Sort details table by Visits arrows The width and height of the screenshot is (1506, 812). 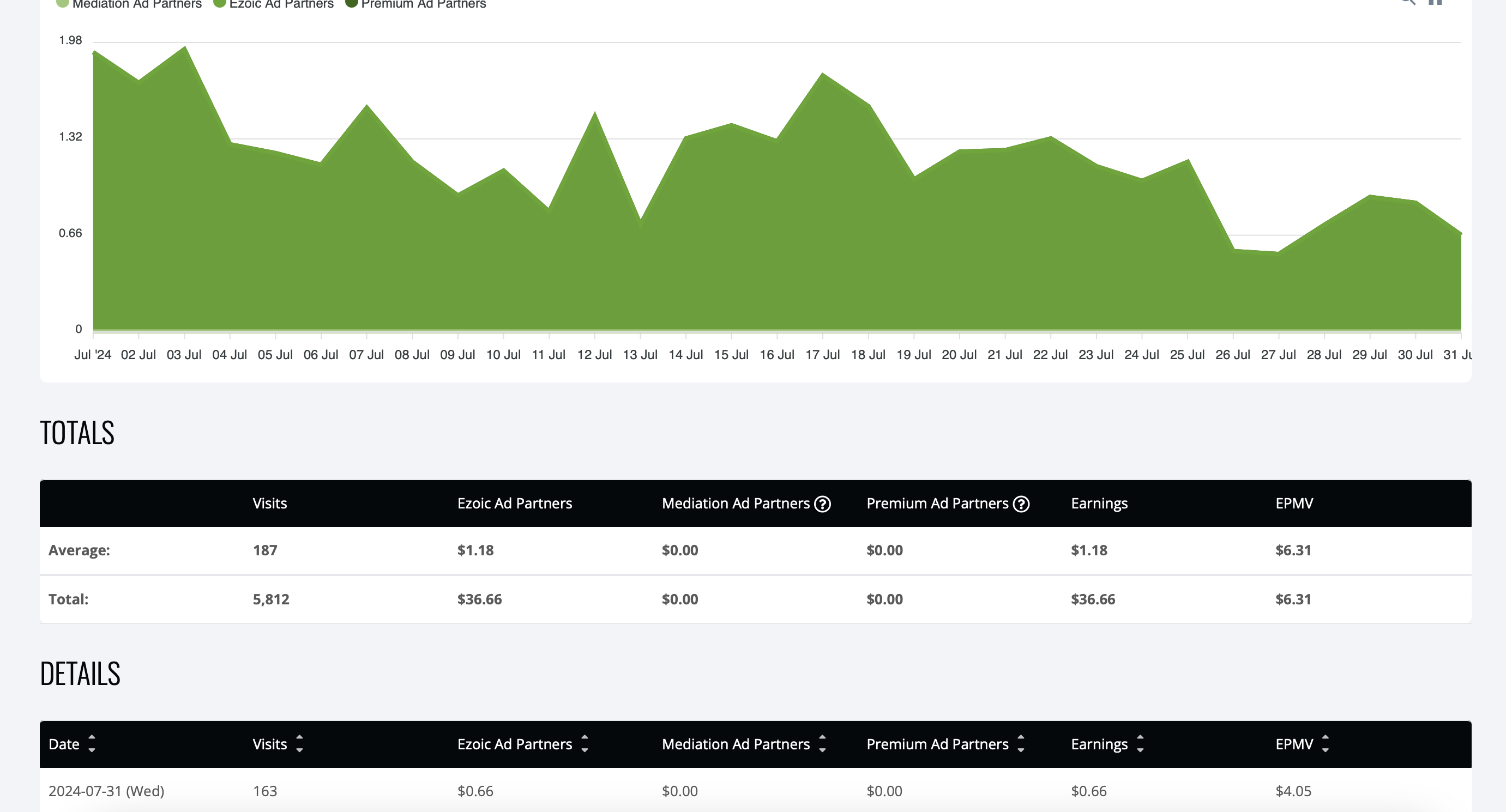point(299,744)
